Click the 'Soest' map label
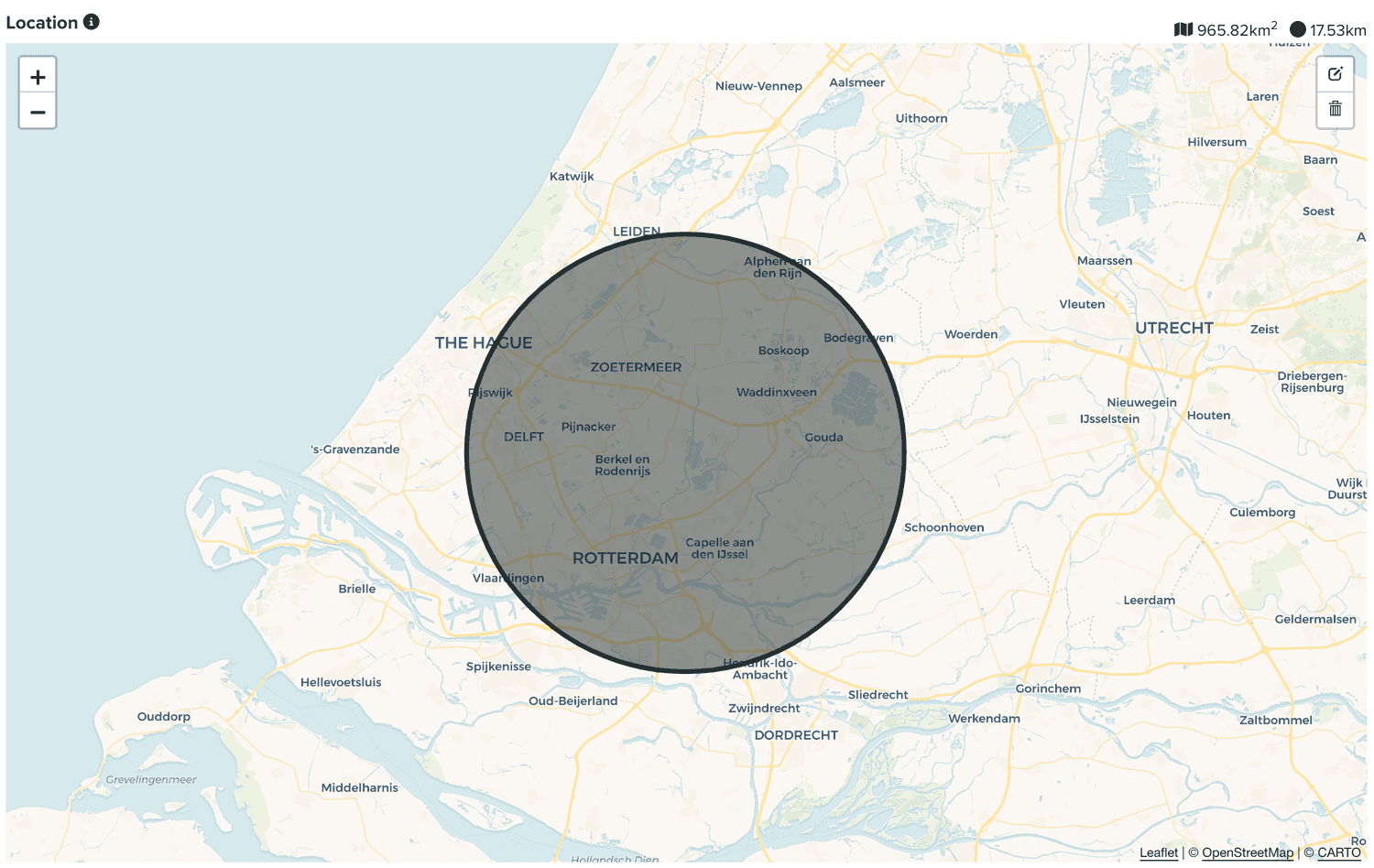Image resolution: width=1374 pixels, height=868 pixels. tap(1318, 212)
